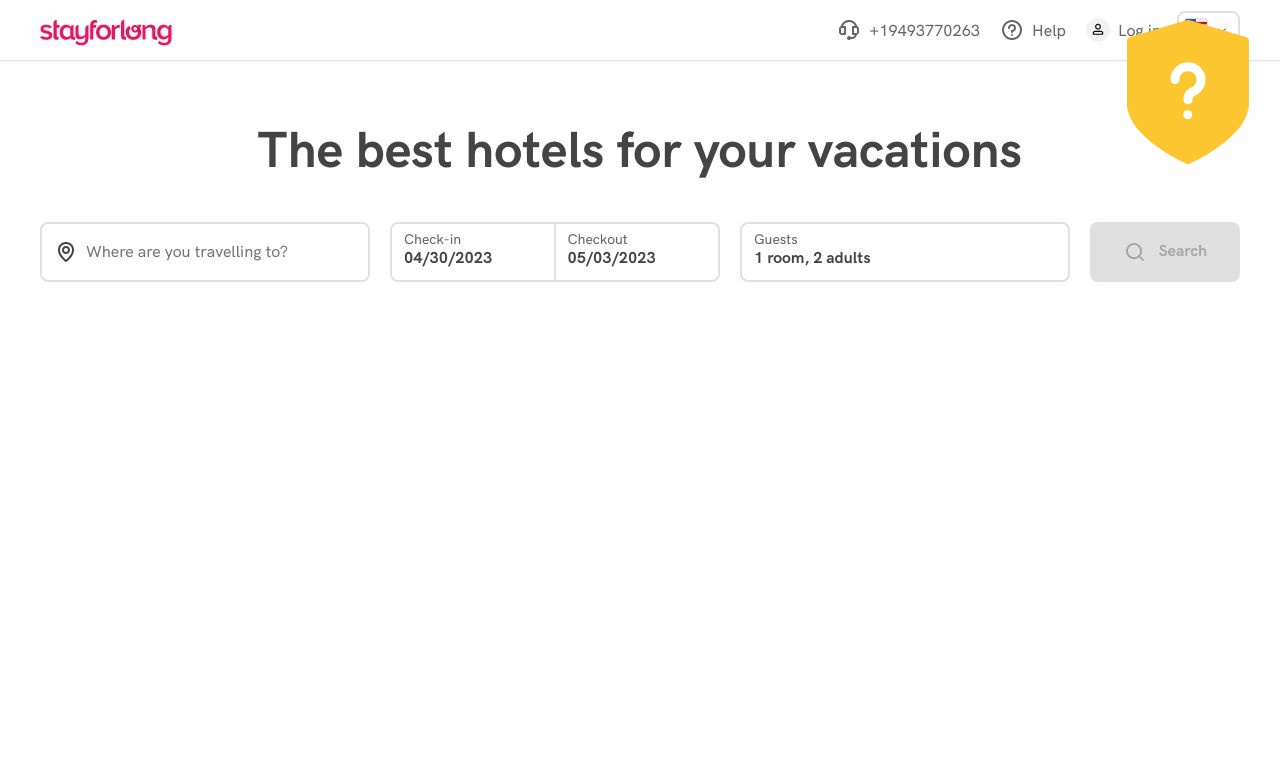1280x768 pixels.
Task: Click the Check-in label
Action: pyautogui.click(x=432, y=239)
